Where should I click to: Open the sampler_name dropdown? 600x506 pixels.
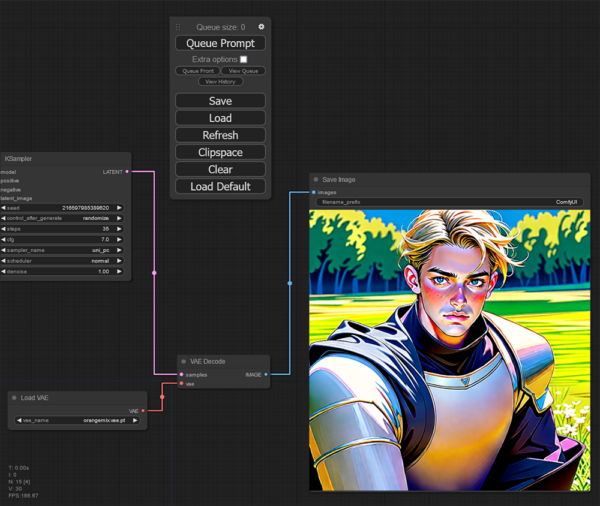62,250
